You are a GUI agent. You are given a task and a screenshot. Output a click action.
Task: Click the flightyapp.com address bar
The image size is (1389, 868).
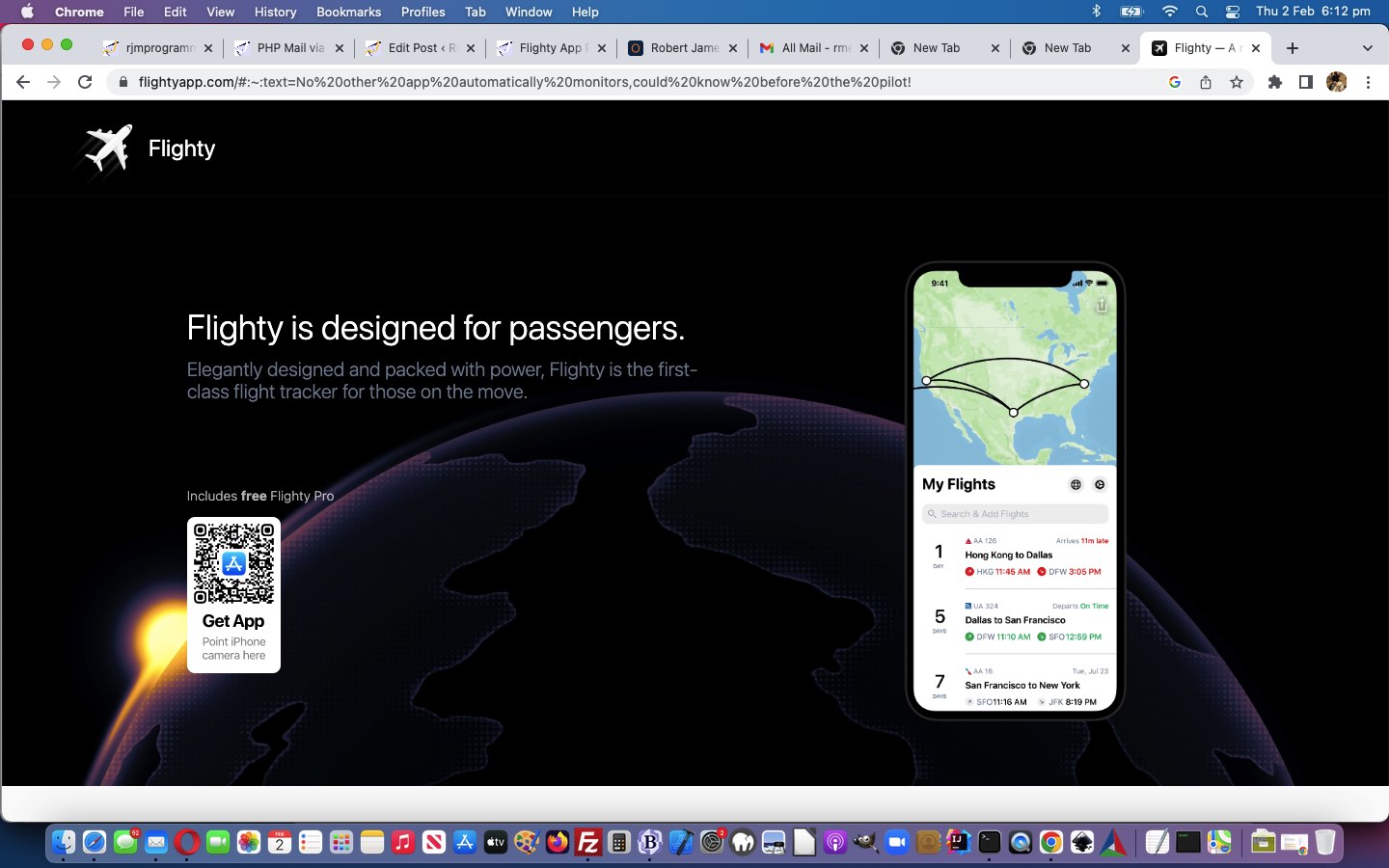tap(637, 82)
